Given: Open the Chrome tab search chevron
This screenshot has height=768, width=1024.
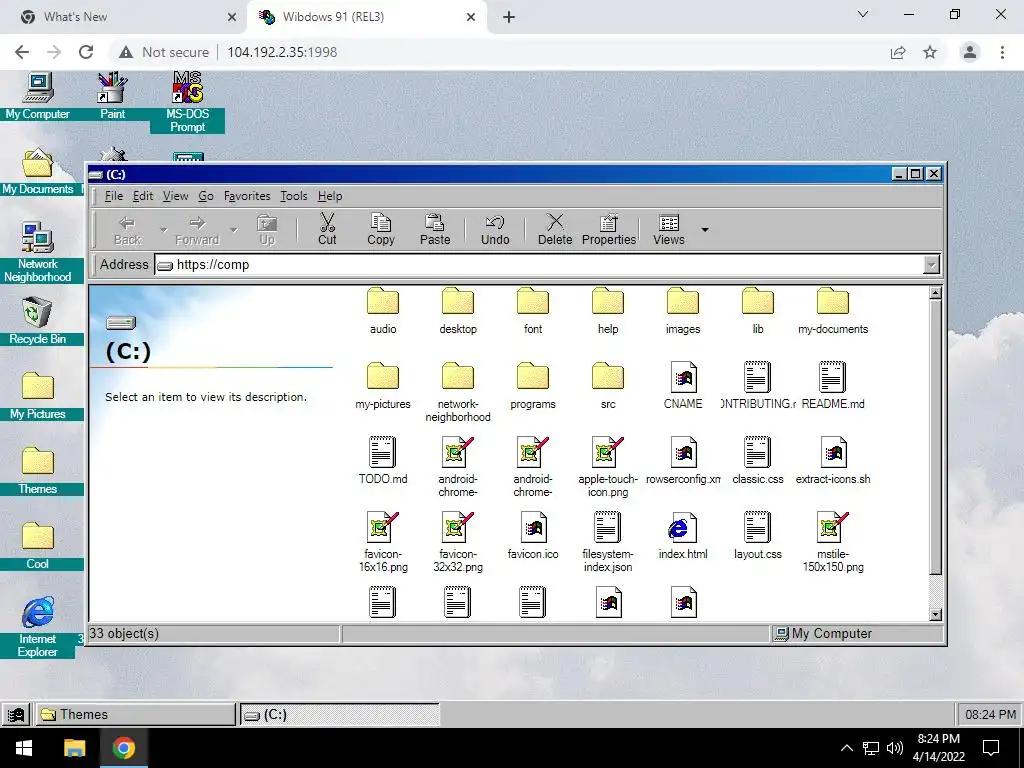Looking at the screenshot, I should (x=863, y=14).
